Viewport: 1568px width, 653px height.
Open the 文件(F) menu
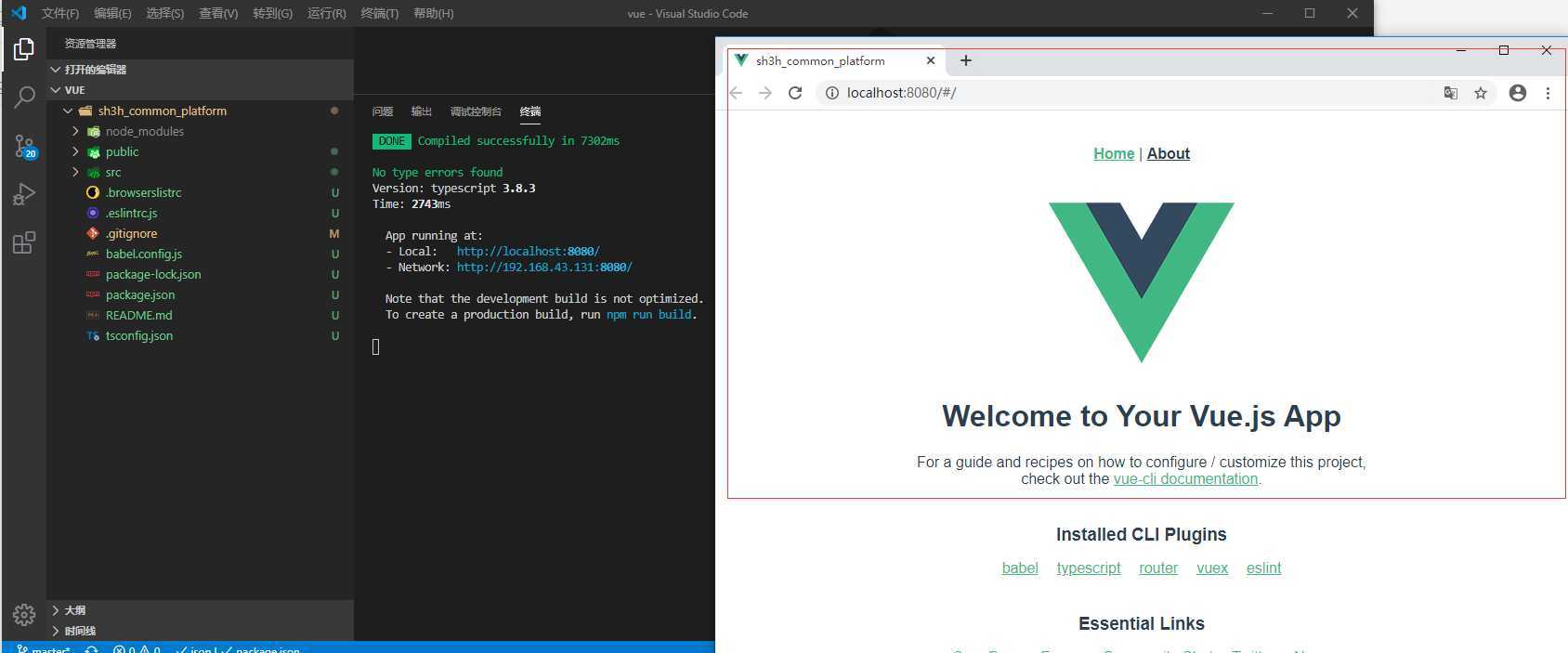tap(60, 13)
